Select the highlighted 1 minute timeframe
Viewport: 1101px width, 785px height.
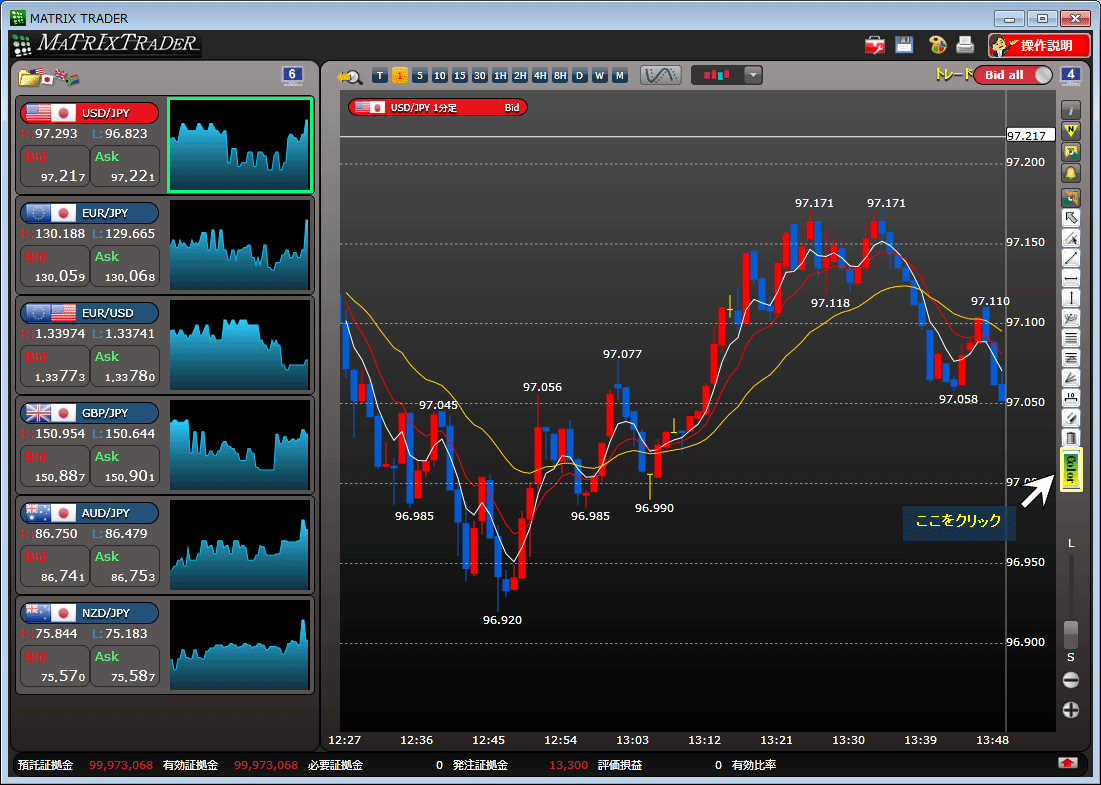[x=400, y=76]
